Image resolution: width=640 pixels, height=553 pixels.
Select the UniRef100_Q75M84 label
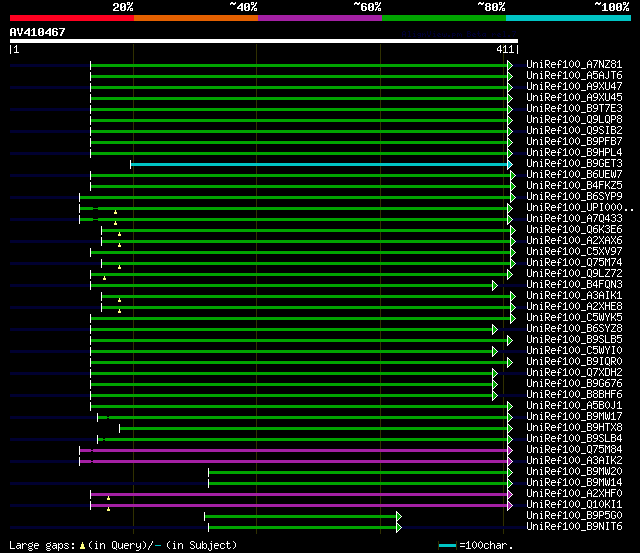[574, 450]
